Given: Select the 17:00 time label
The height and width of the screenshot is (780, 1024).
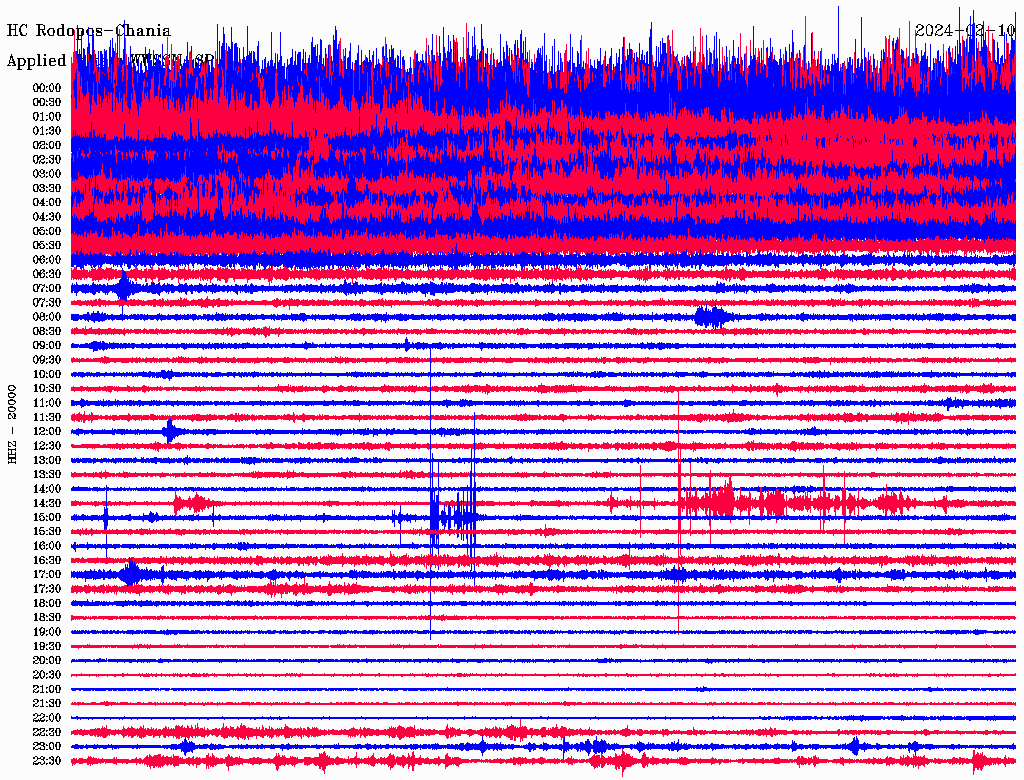Looking at the screenshot, I should pos(47,575).
